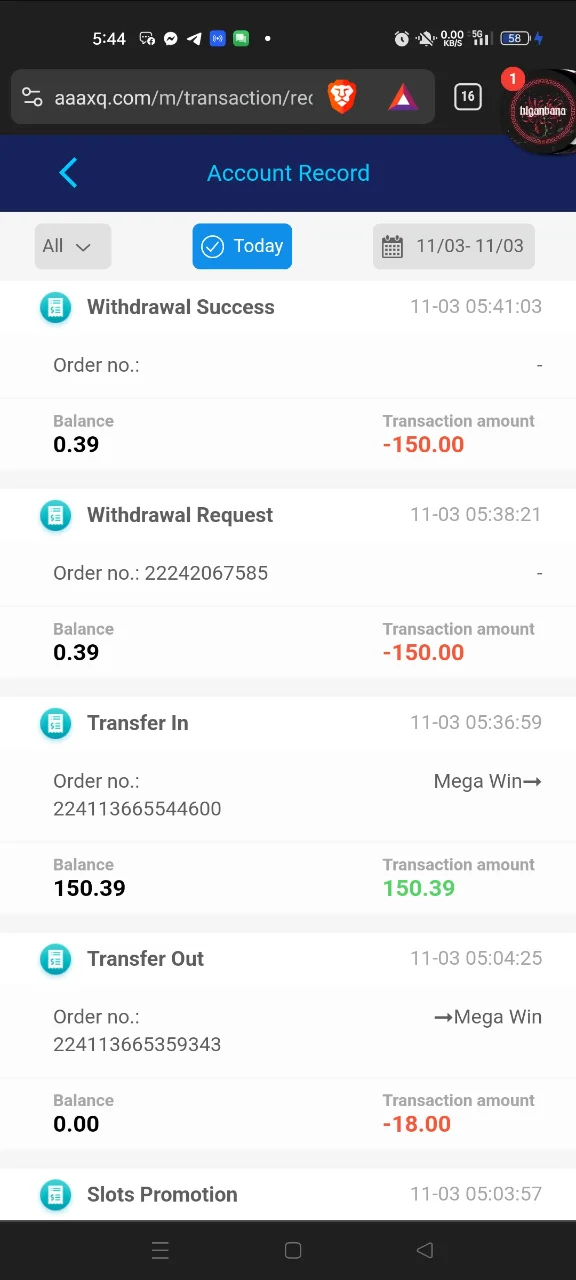Tap the floating profile avatar with badge
Image resolution: width=576 pixels, height=1280 pixels.
tap(541, 110)
